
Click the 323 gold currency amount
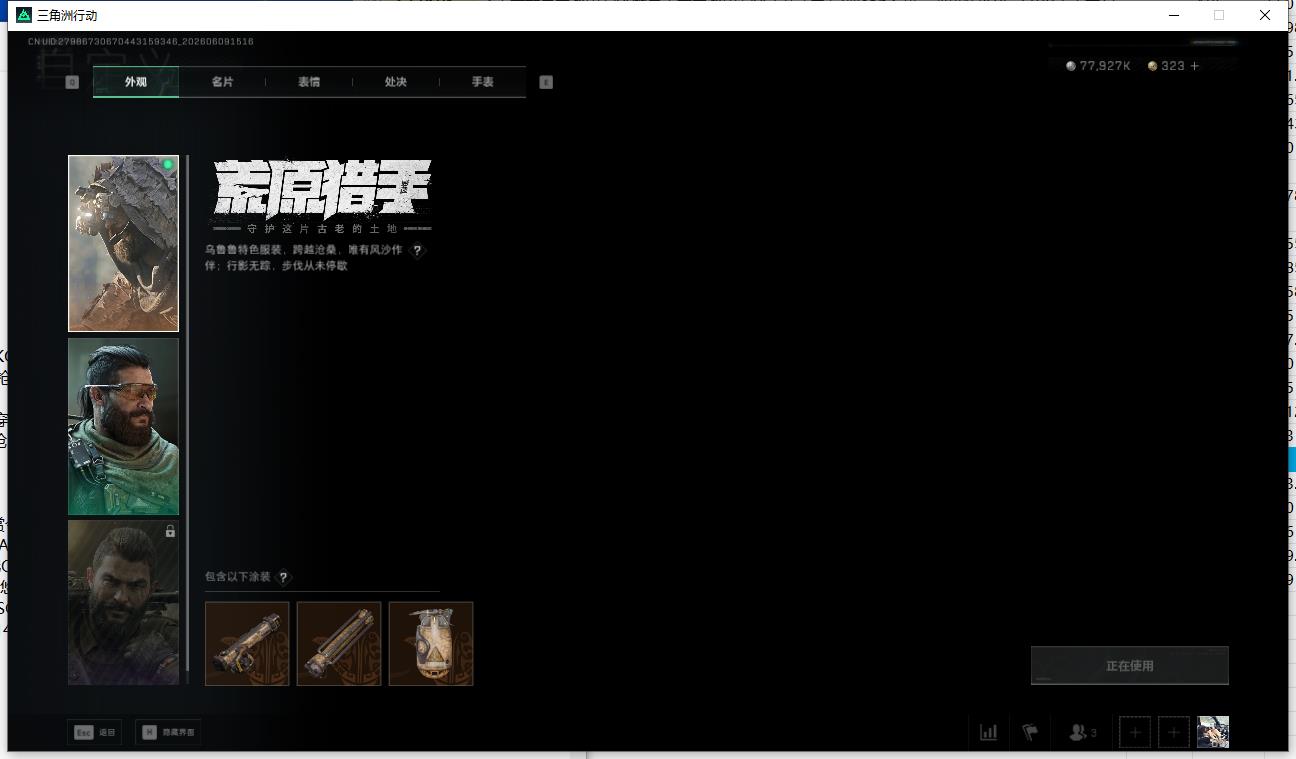pos(1173,66)
